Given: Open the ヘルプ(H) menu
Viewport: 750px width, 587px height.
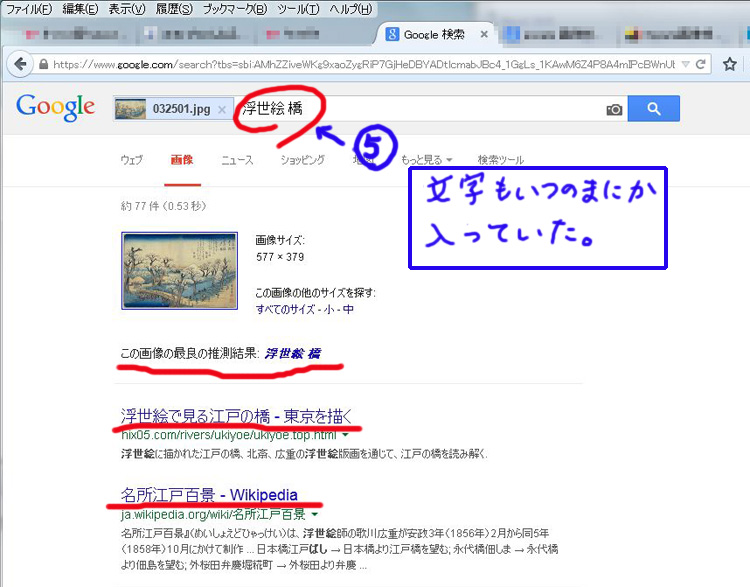Looking at the screenshot, I should 351,9.
